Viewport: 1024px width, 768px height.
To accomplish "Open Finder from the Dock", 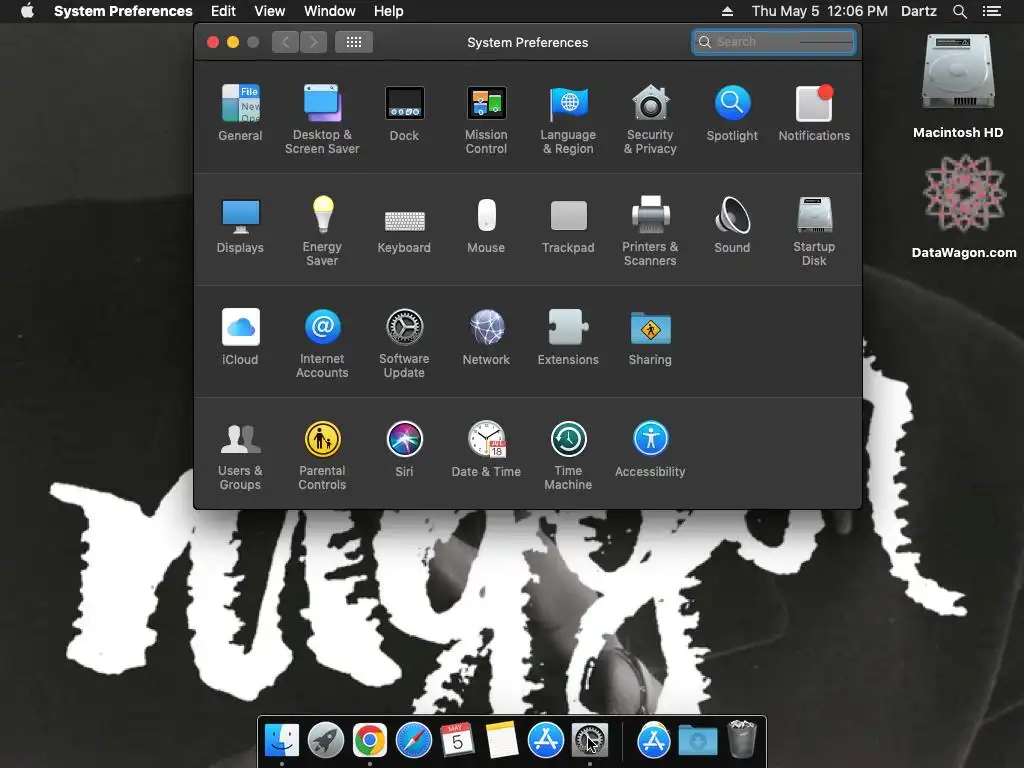I will pos(282,740).
